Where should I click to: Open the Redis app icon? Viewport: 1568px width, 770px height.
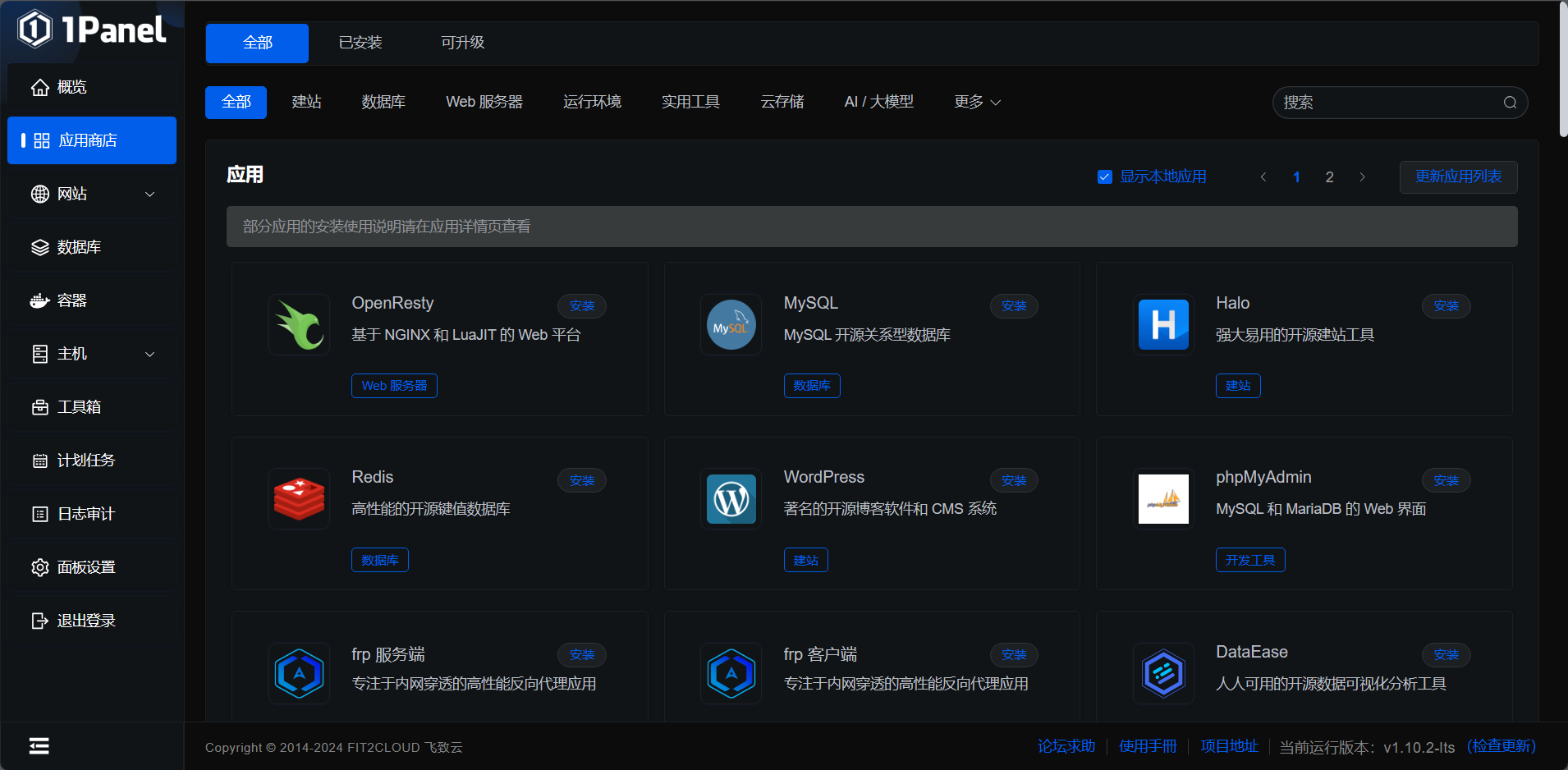tap(300, 499)
